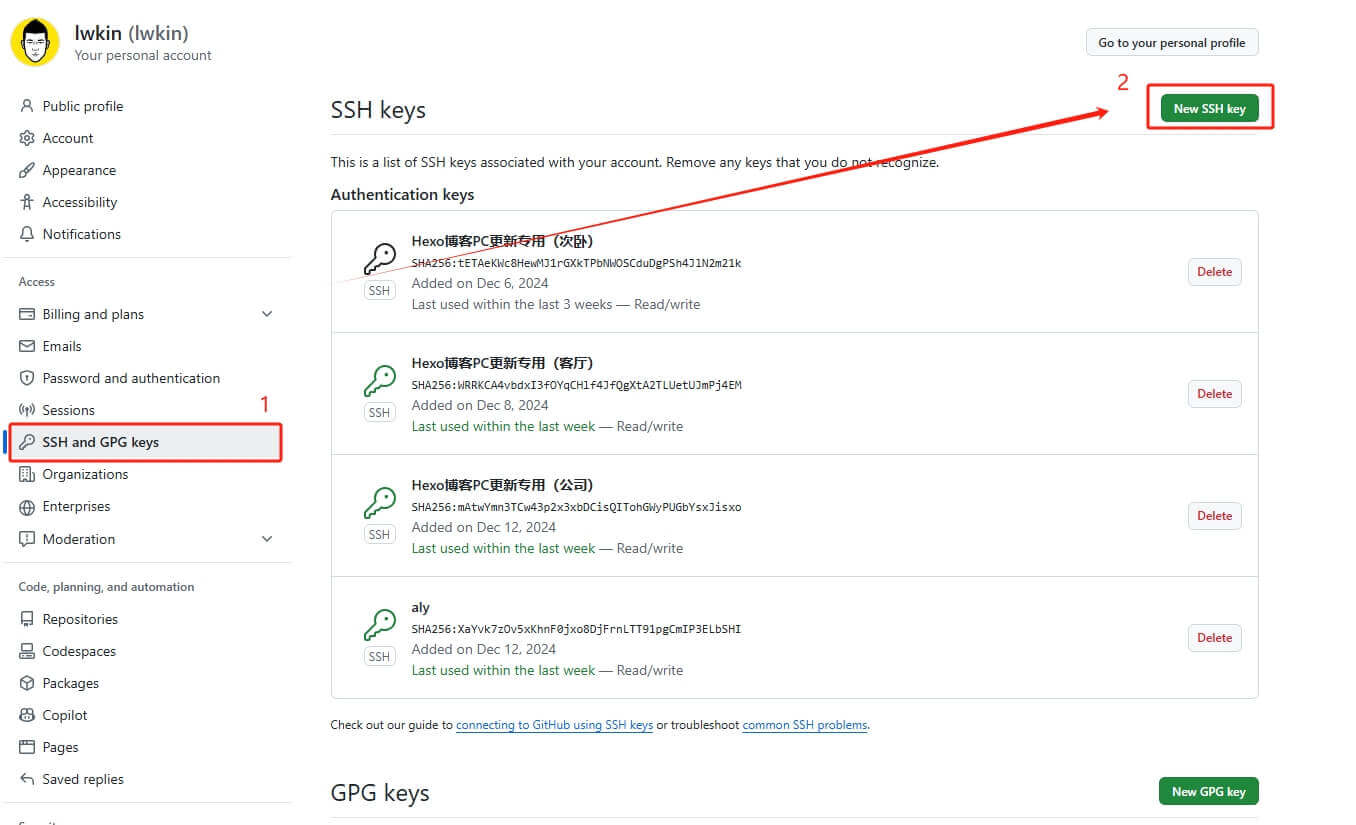Follow the common SSH problems link
The width and height of the screenshot is (1356, 825).
804,725
